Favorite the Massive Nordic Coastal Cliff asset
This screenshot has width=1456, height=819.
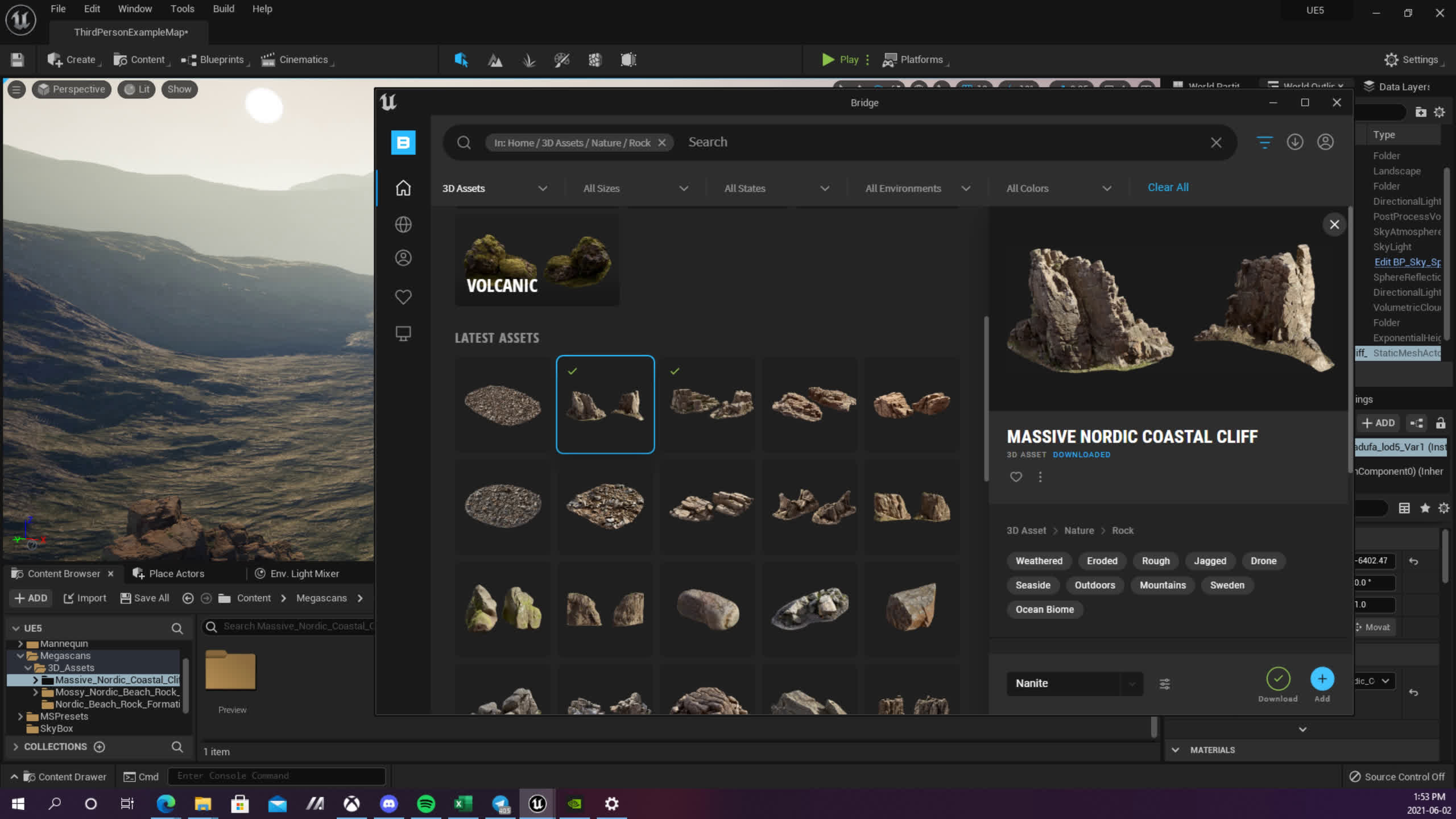1016,477
